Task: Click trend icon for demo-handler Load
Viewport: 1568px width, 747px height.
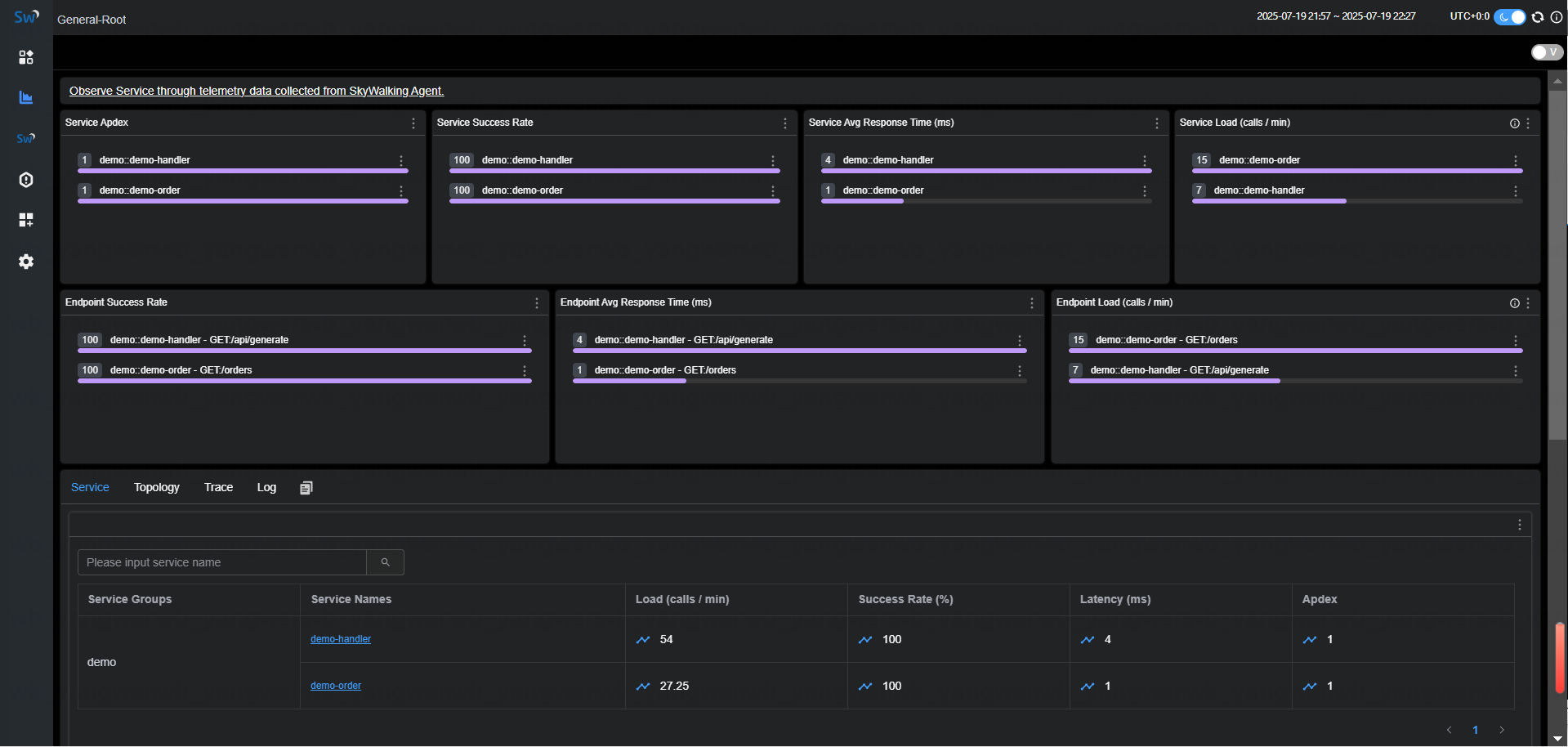Action: pyautogui.click(x=643, y=640)
